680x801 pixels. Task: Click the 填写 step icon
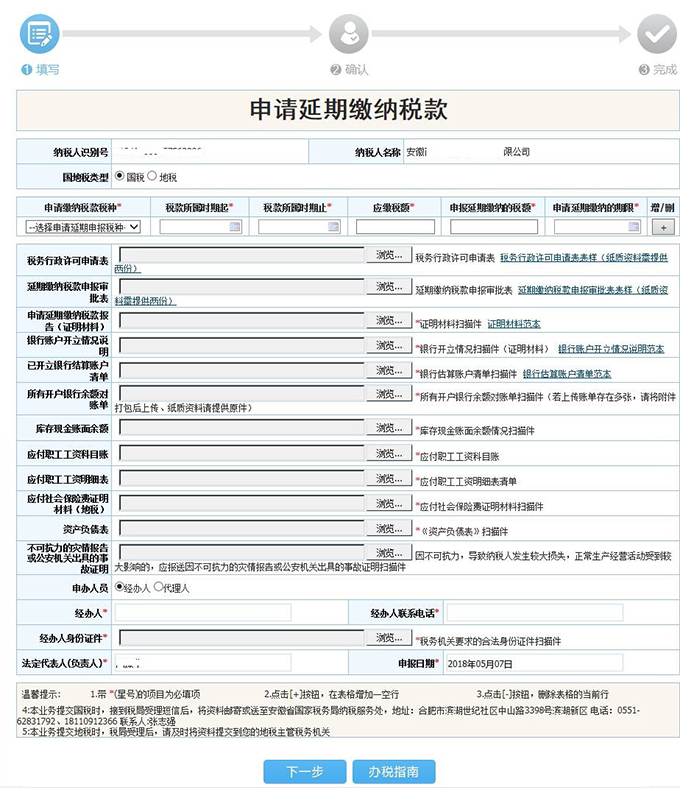pos(40,34)
